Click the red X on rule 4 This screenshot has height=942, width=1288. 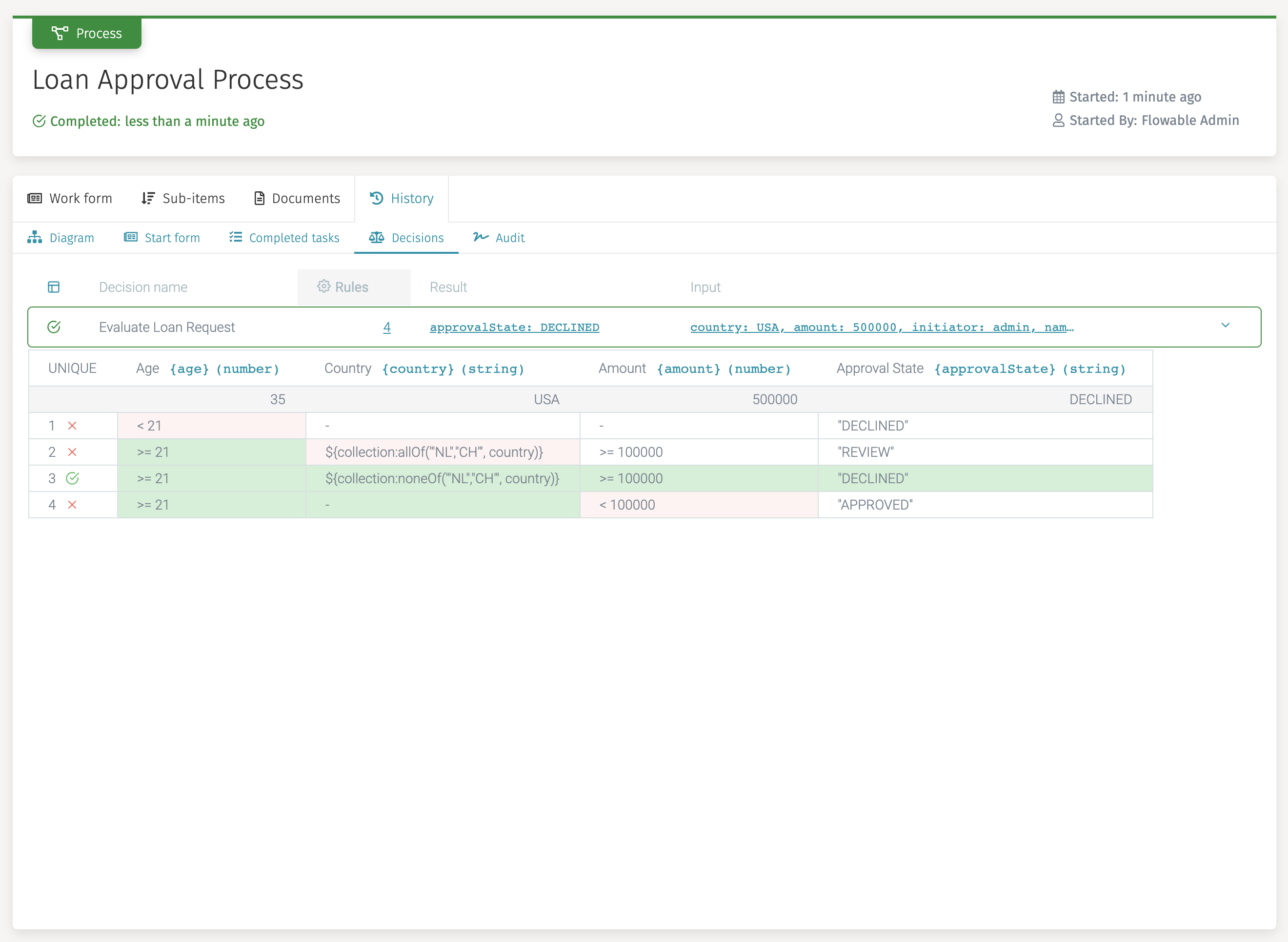(72, 505)
